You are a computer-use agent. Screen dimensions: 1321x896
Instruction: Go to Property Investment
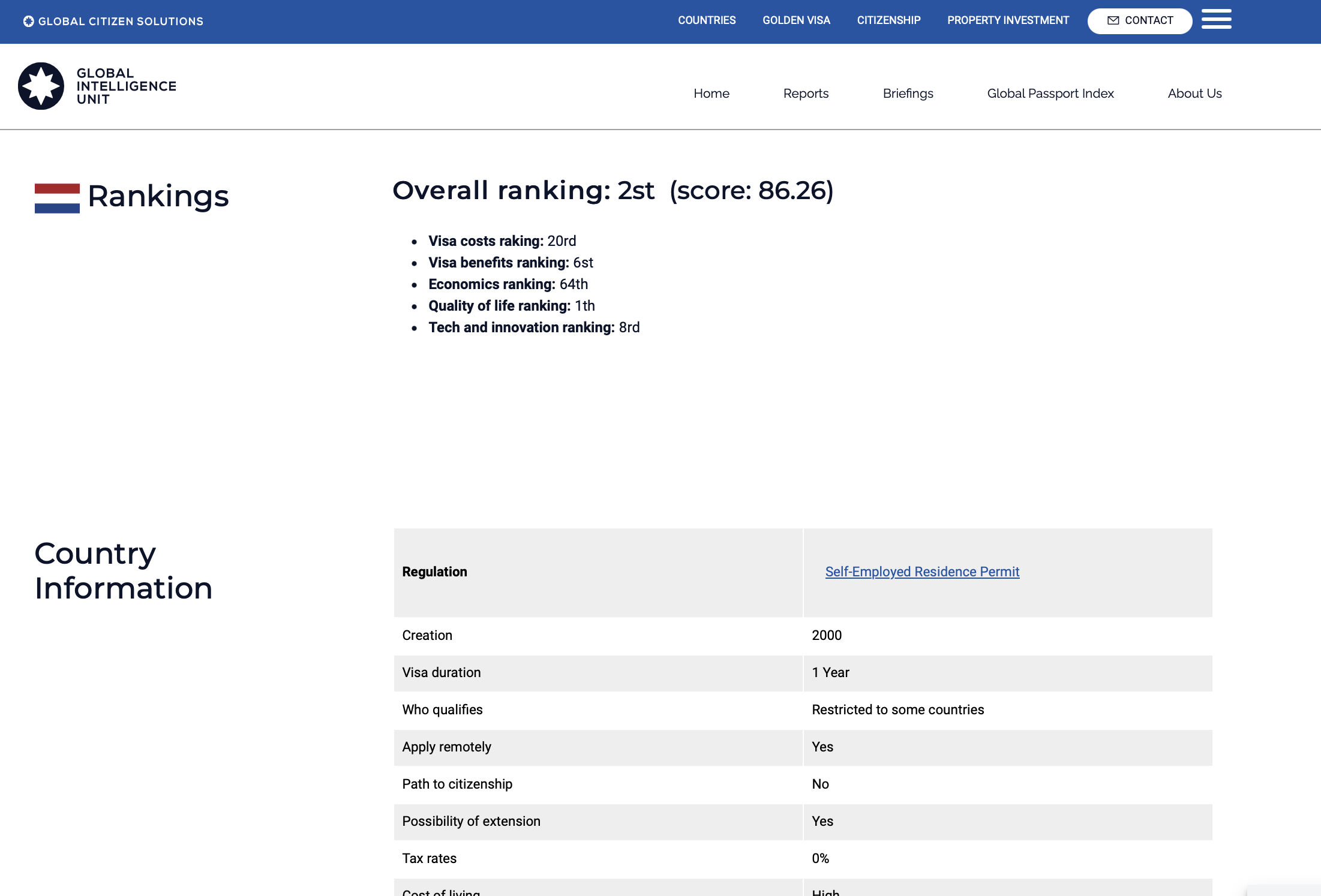pyautogui.click(x=1008, y=20)
